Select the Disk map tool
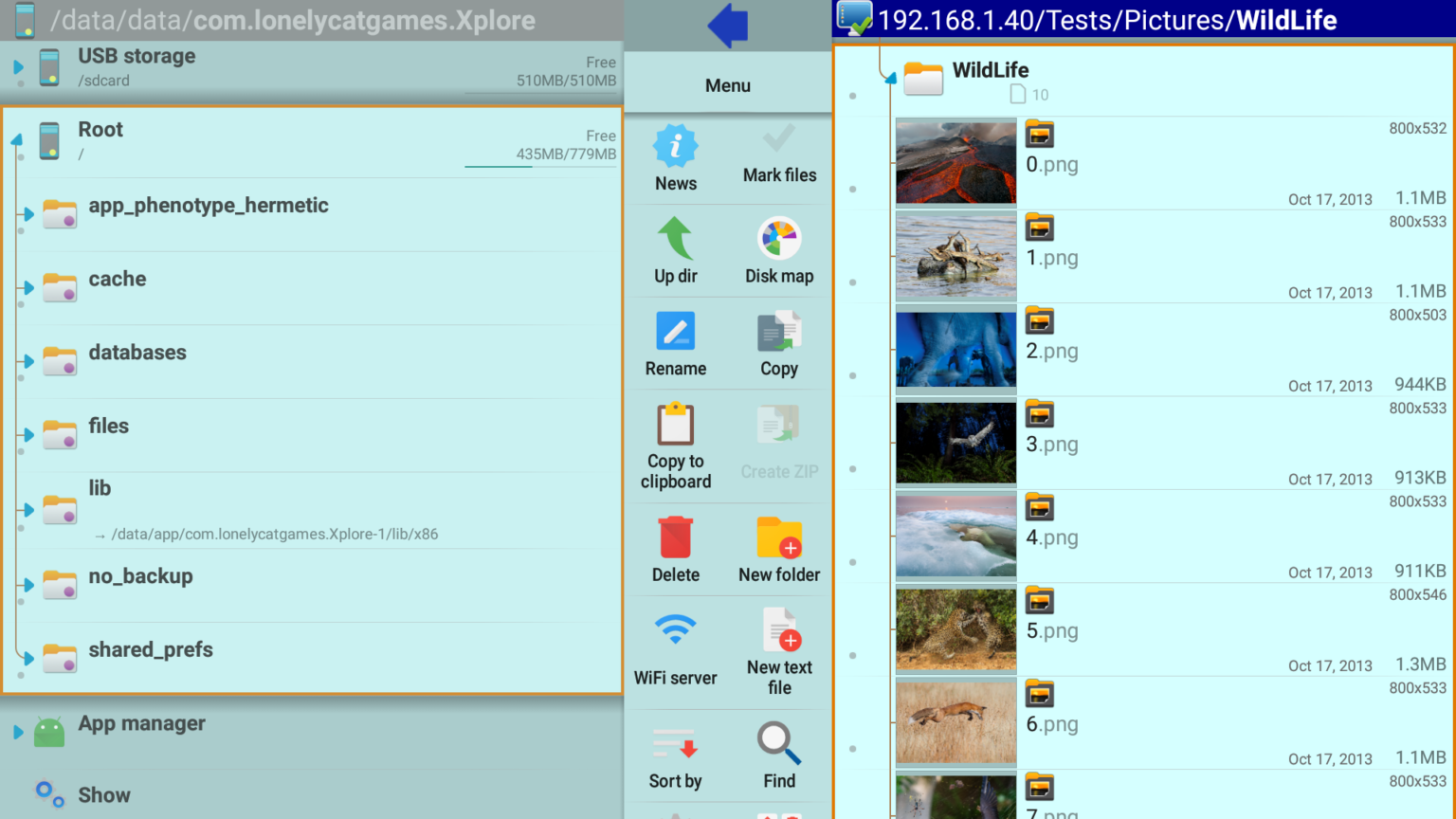Viewport: 1456px width, 819px height. [778, 250]
